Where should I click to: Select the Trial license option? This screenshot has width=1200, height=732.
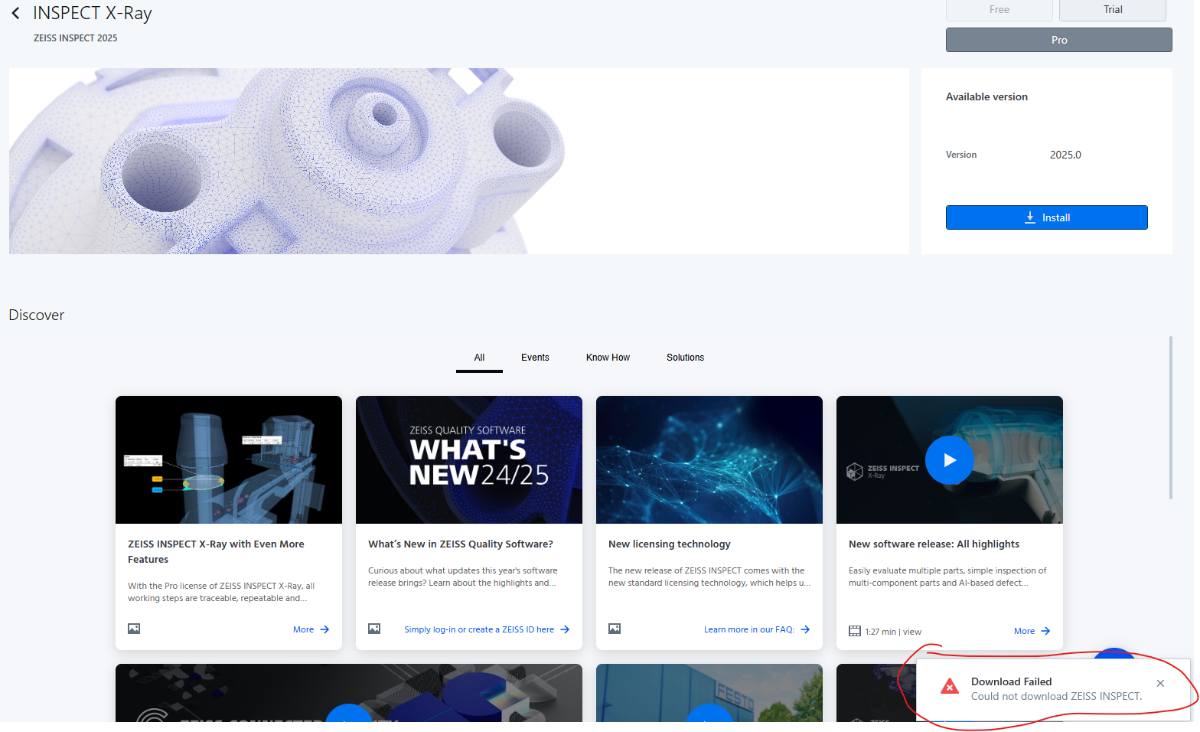(x=1113, y=10)
